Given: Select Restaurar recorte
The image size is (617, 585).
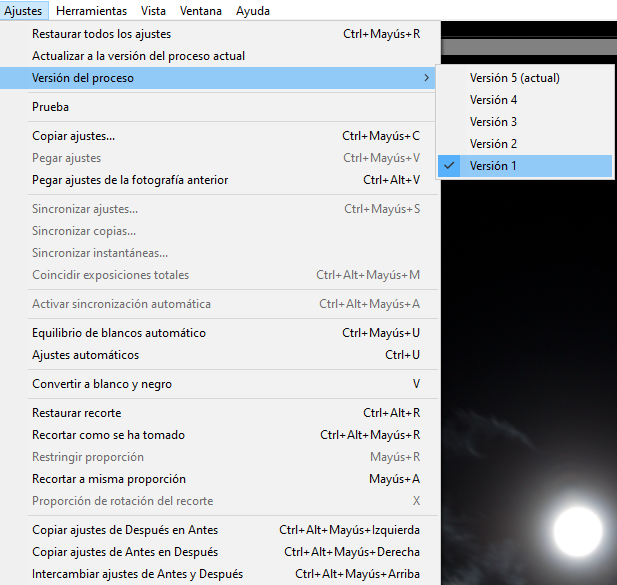Looking at the screenshot, I should point(218,413).
